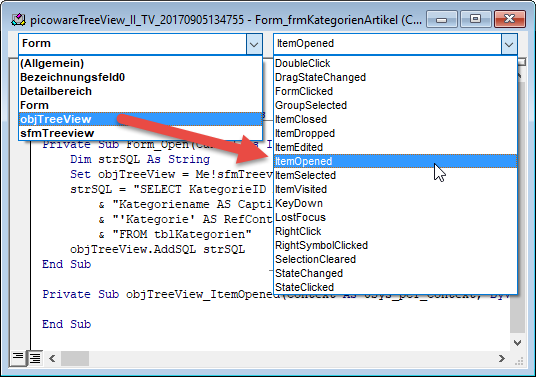Click 'Dim strSQL As String' code line
This screenshot has height=377, width=536.
click(x=140, y=159)
